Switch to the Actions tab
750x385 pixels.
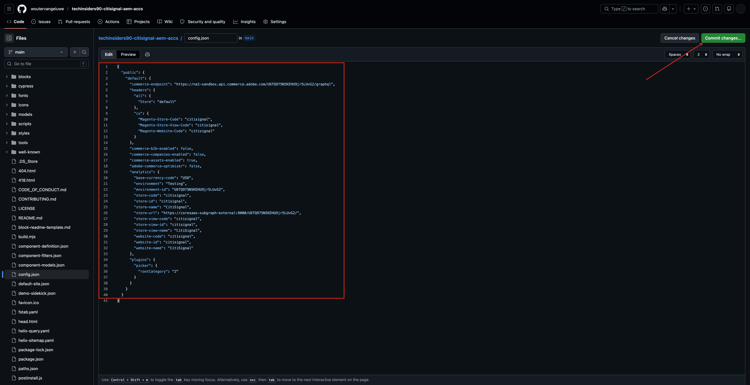tap(108, 22)
